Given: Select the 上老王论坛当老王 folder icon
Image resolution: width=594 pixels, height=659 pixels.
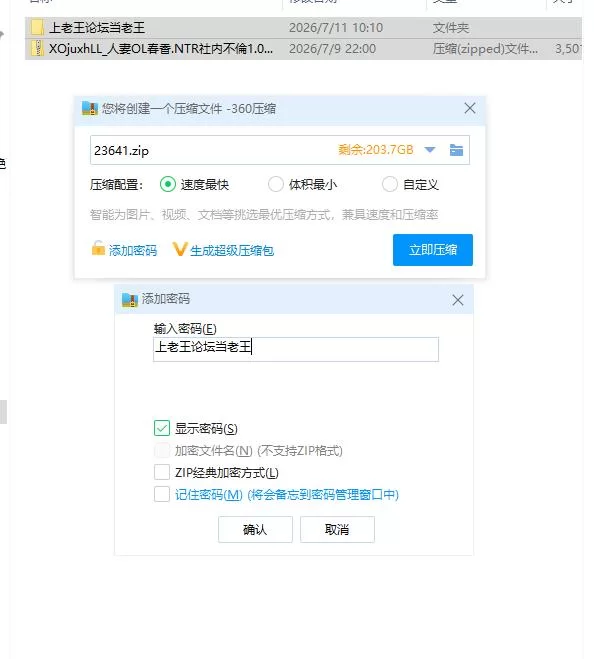Looking at the screenshot, I should click(37, 28).
